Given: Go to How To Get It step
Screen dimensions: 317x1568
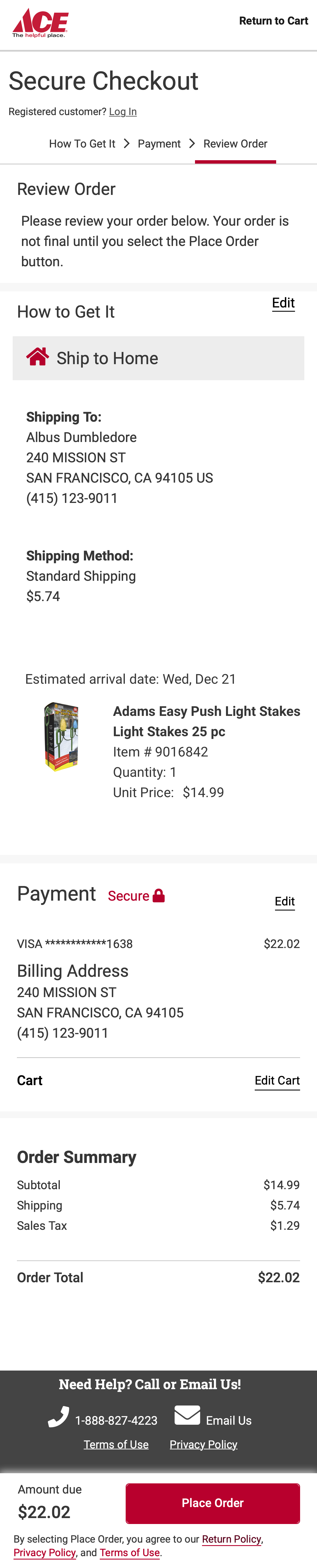Looking at the screenshot, I should point(82,144).
